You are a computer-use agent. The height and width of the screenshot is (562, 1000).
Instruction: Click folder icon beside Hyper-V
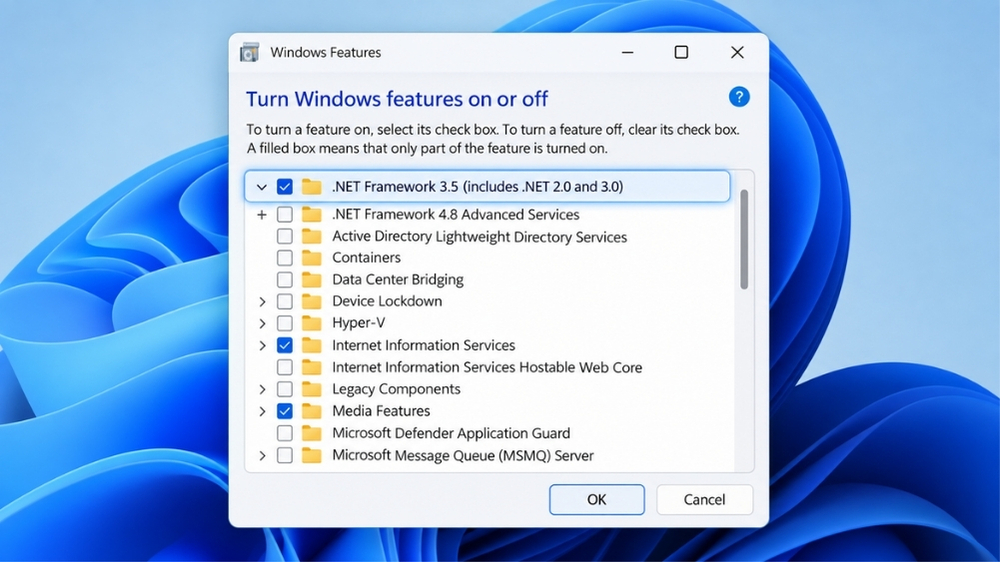(x=311, y=323)
